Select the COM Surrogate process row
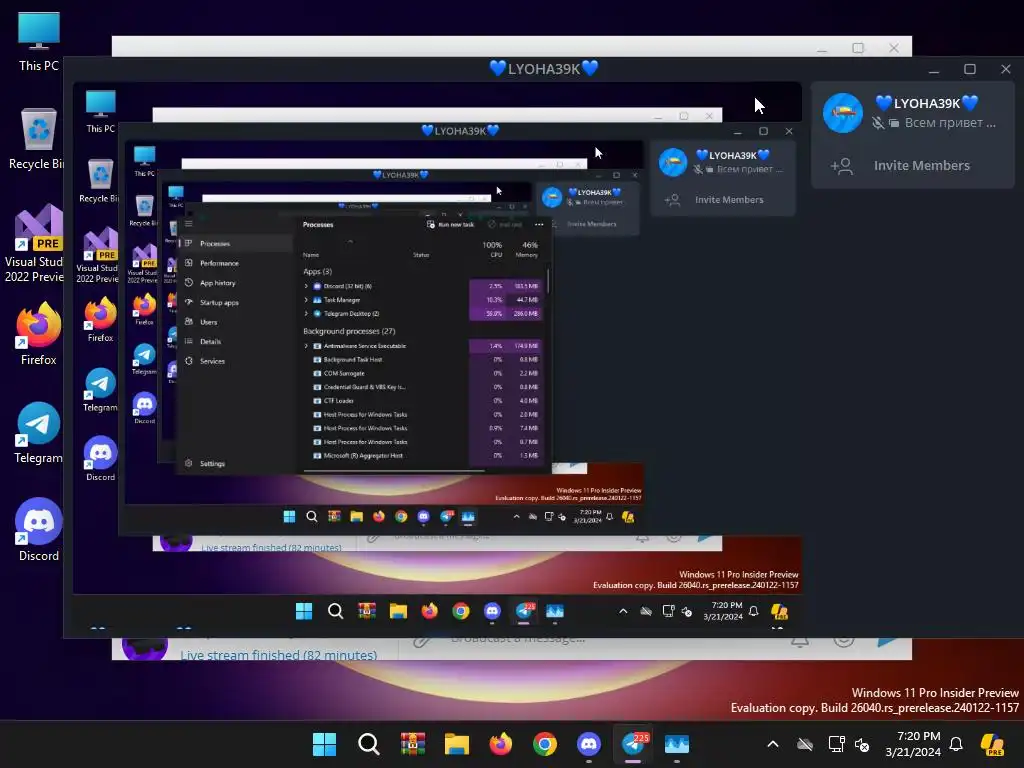This screenshot has width=1024, height=768. point(422,374)
